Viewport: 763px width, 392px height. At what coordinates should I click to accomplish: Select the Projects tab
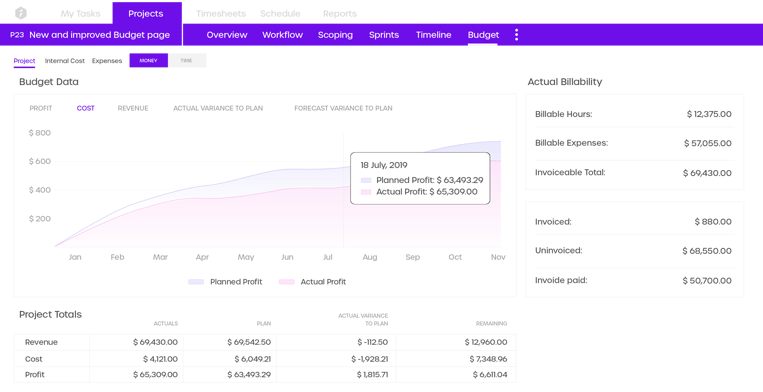(x=146, y=14)
